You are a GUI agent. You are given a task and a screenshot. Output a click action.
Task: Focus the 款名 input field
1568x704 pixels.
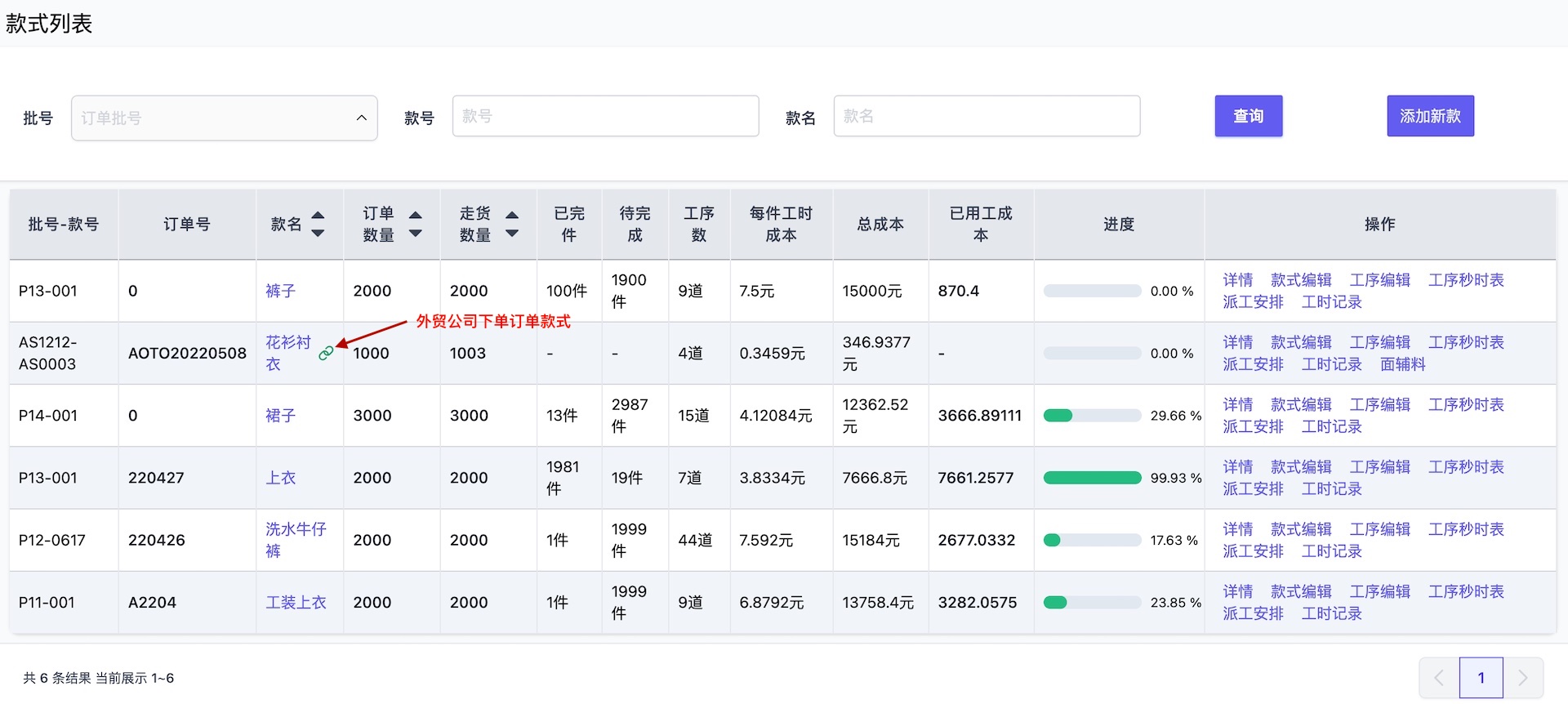point(987,116)
